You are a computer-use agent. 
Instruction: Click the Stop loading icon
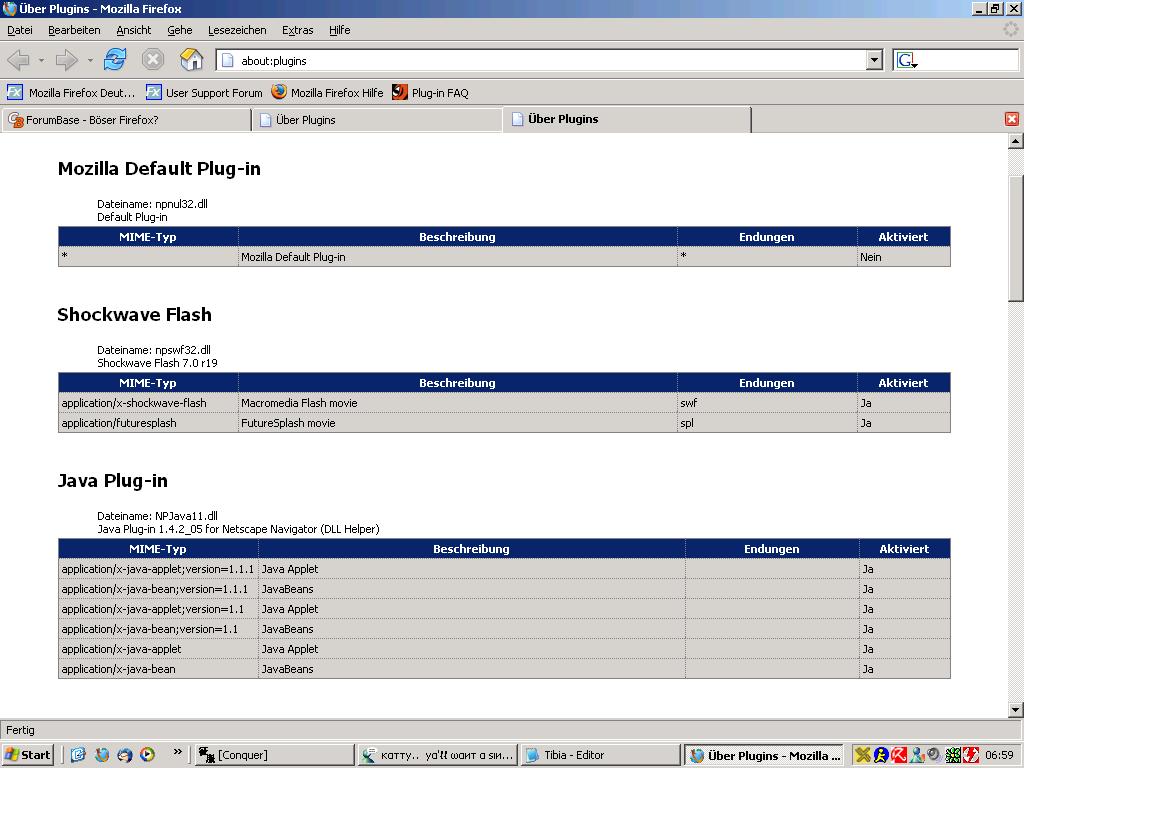tap(152, 59)
